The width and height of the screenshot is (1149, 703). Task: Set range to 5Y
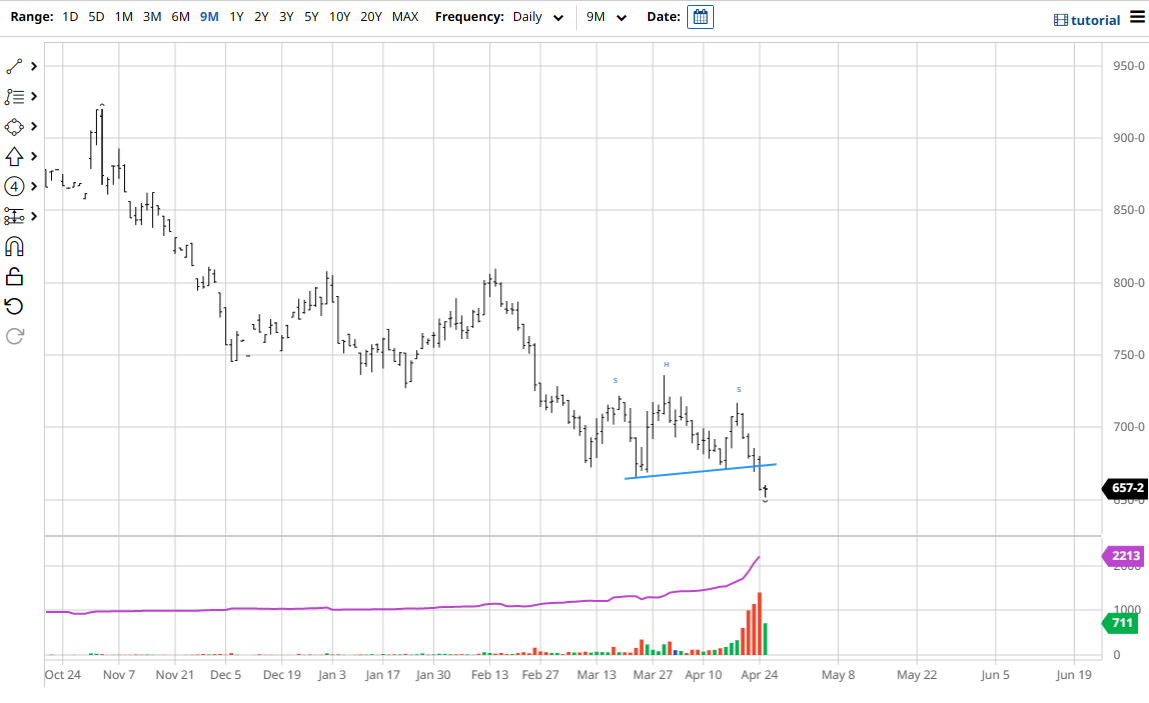311,17
